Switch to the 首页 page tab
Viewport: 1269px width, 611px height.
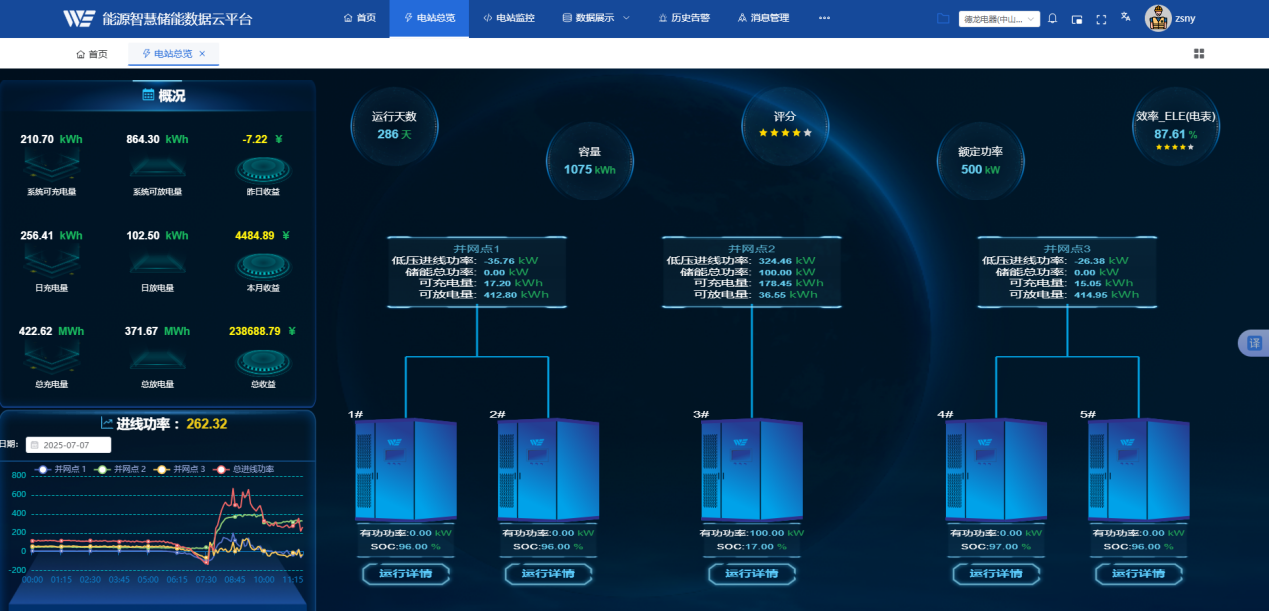92,54
